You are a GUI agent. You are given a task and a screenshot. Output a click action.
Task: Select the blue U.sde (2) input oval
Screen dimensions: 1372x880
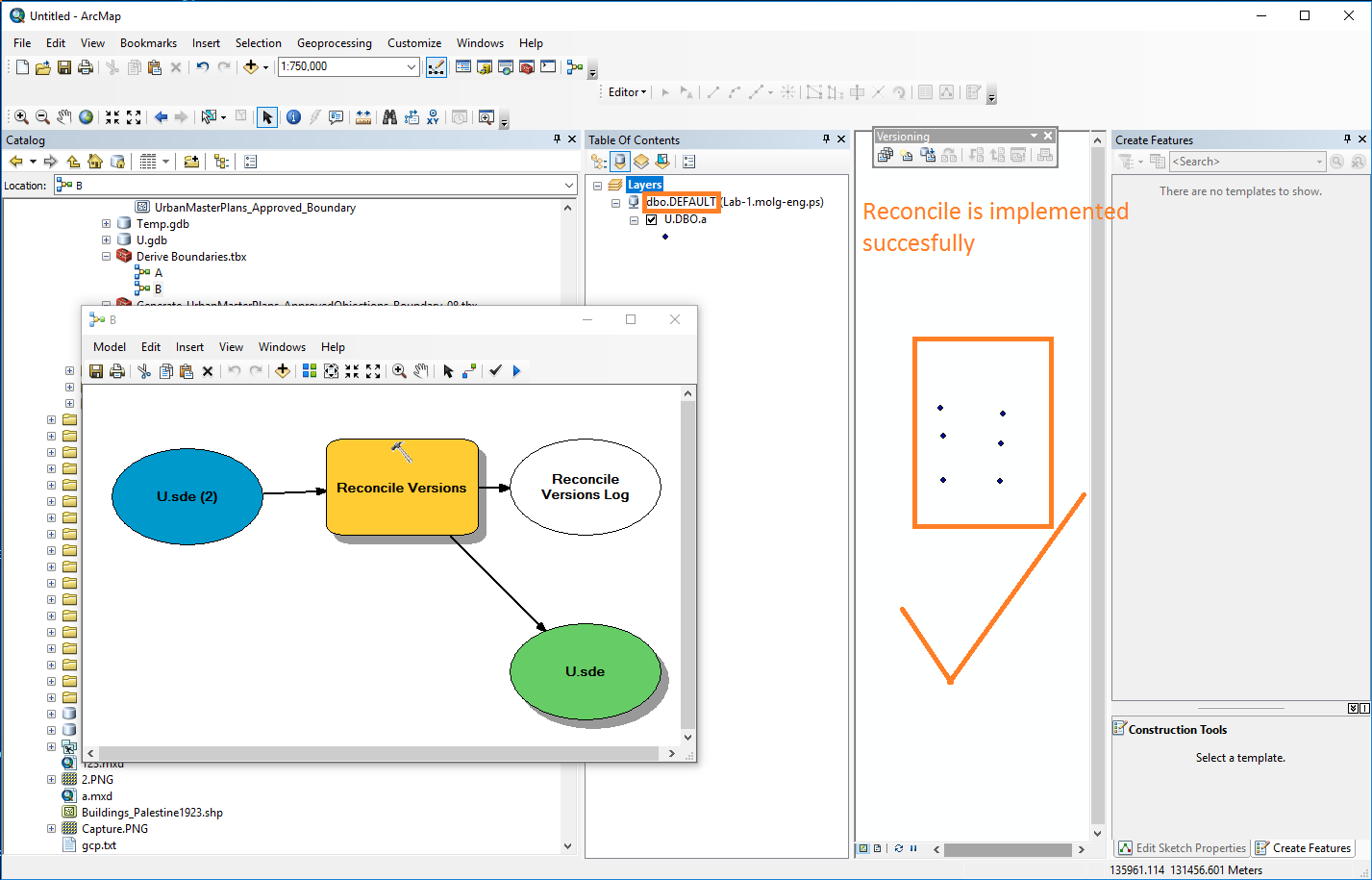point(187,496)
